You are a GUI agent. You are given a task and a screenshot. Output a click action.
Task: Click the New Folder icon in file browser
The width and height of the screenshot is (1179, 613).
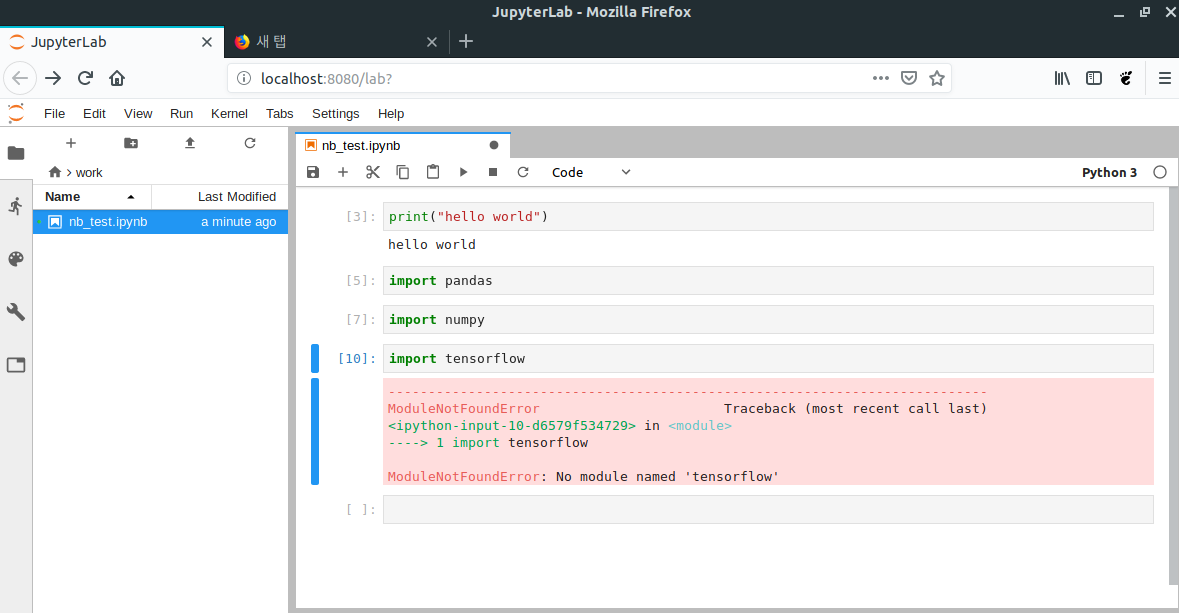pyautogui.click(x=131, y=143)
